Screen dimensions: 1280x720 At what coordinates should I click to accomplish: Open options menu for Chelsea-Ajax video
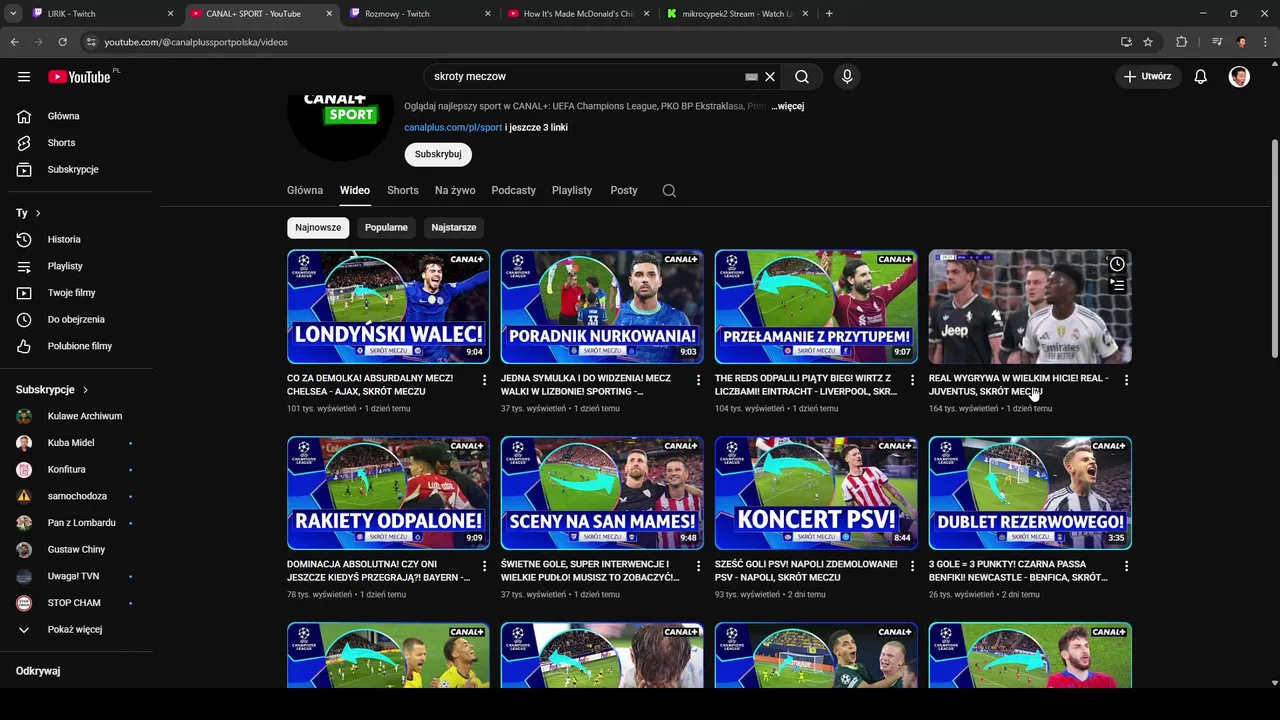(484, 380)
